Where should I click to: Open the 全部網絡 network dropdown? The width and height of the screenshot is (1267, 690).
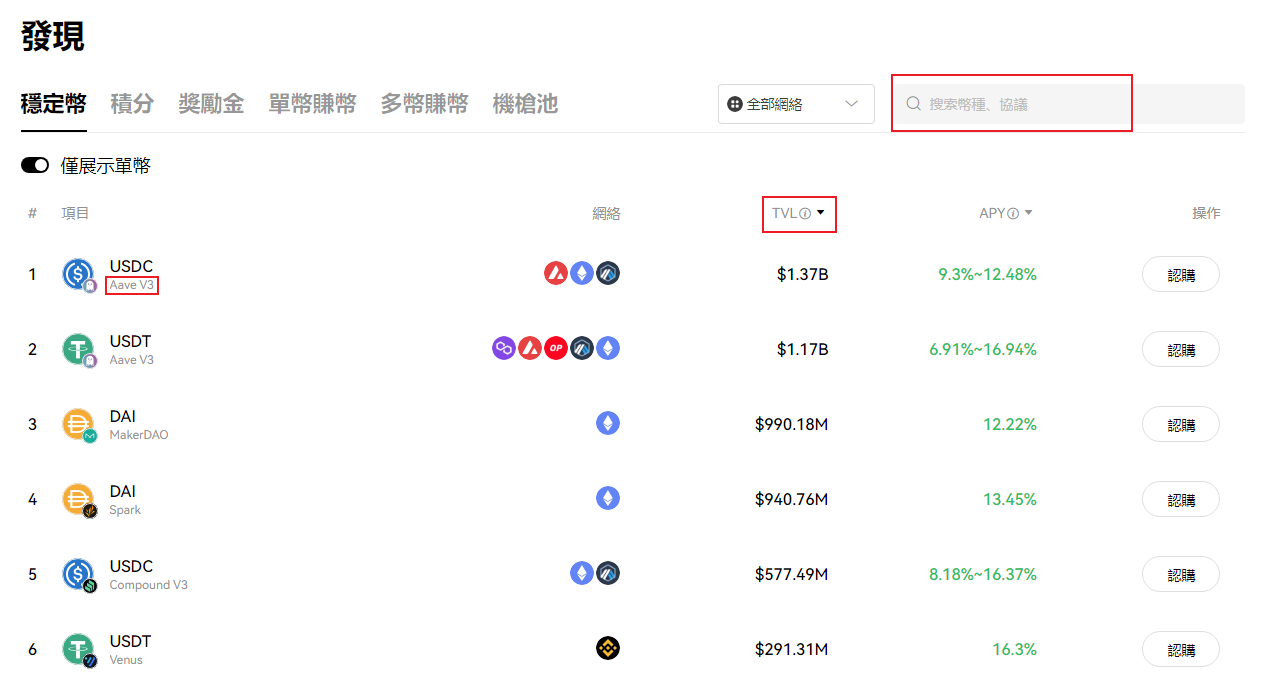pyautogui.click(x=796, y=104)
